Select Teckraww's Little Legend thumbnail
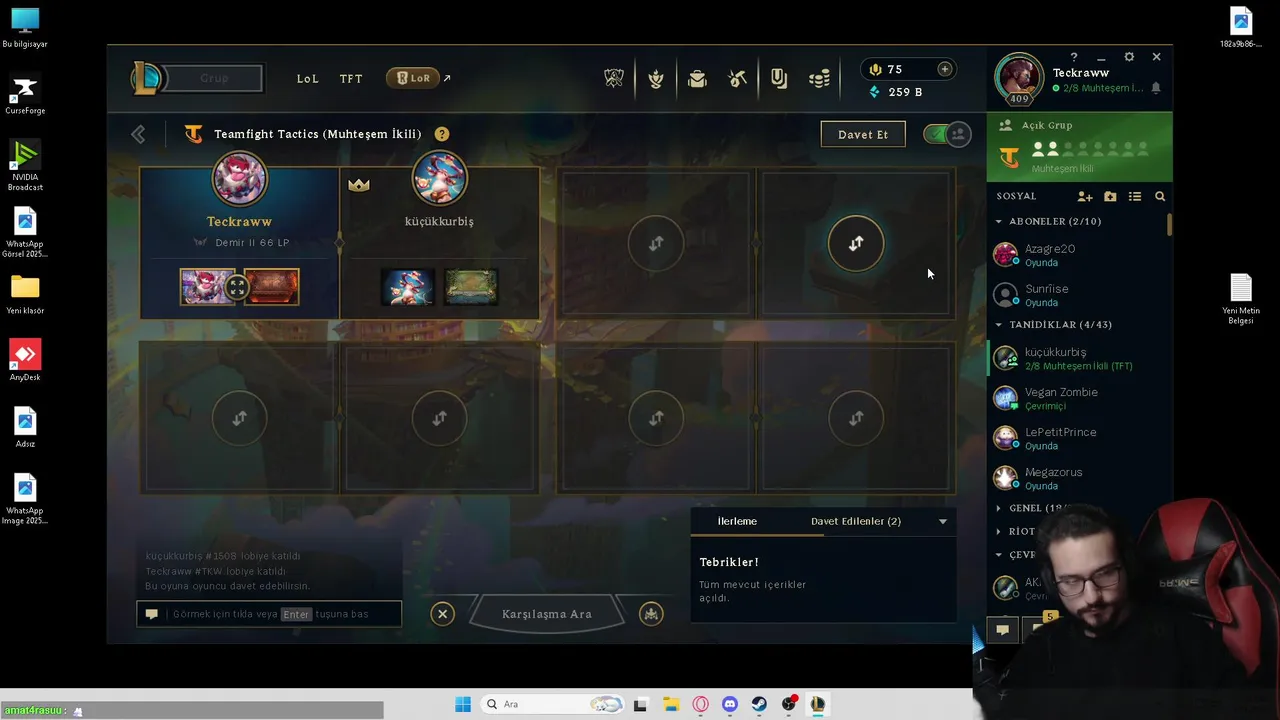The height and width of the screenshot is (720, 1280). [x=208, y=287]
